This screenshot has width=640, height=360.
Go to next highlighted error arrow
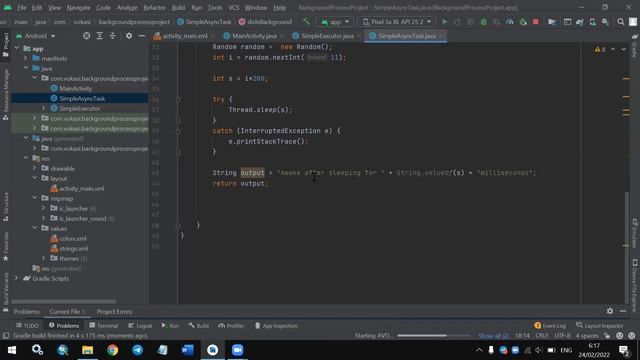click(623, 49)
